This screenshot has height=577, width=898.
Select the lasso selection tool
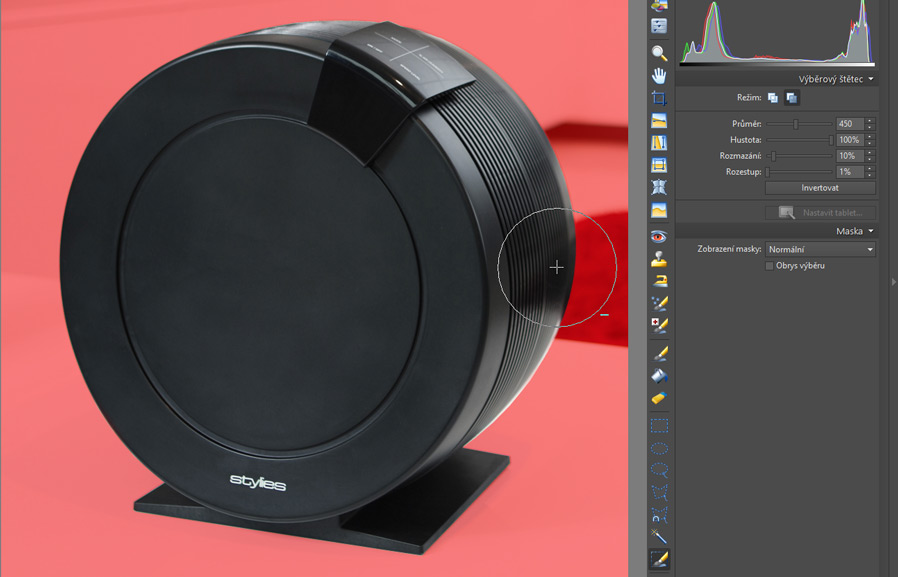659,470
